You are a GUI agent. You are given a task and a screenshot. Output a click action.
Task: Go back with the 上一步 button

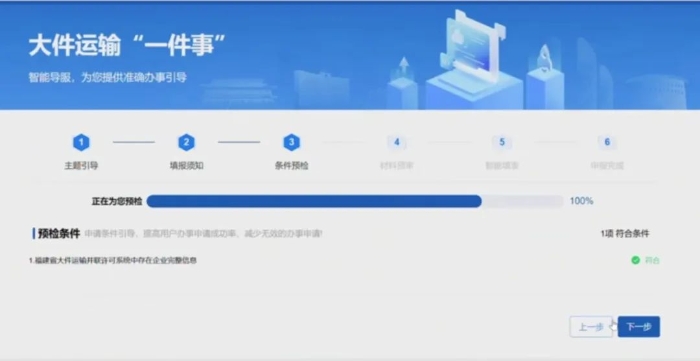point(591,327)
